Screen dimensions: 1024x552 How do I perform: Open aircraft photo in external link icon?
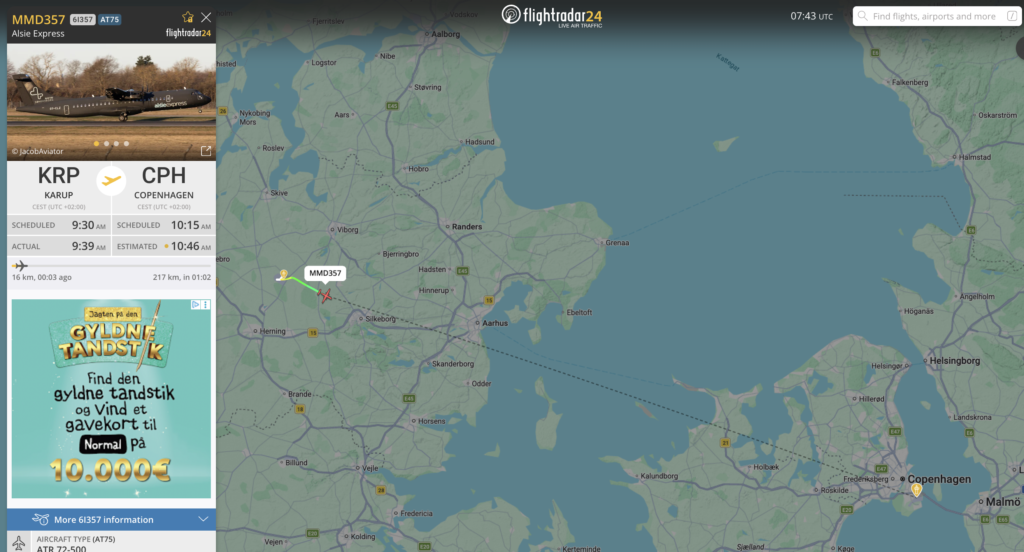pyautogui.click(x=206, y=151)
